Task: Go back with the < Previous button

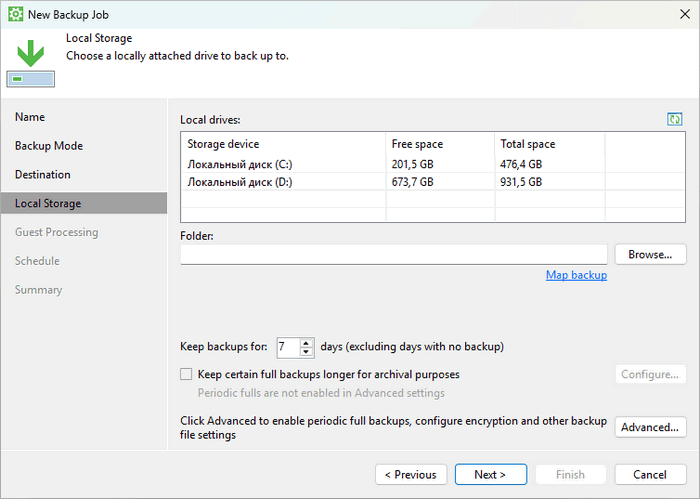Action: coord(411,474)
